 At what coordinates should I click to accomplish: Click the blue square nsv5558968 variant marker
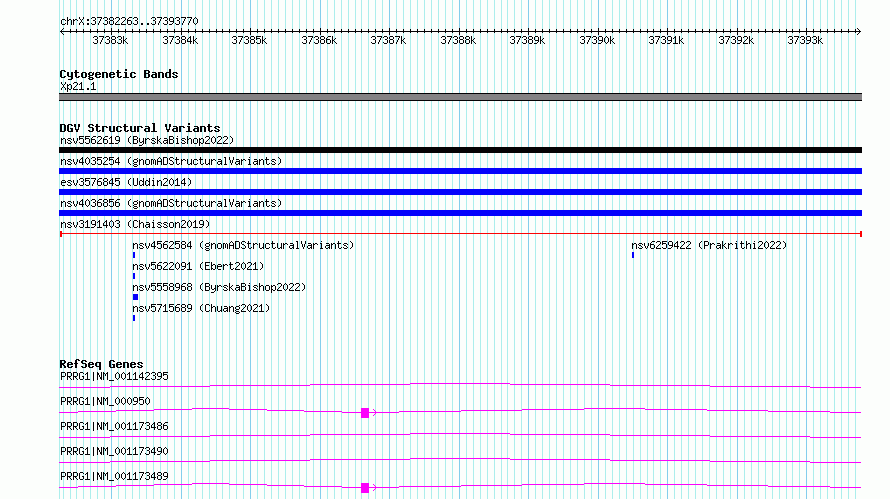[135, 297]
